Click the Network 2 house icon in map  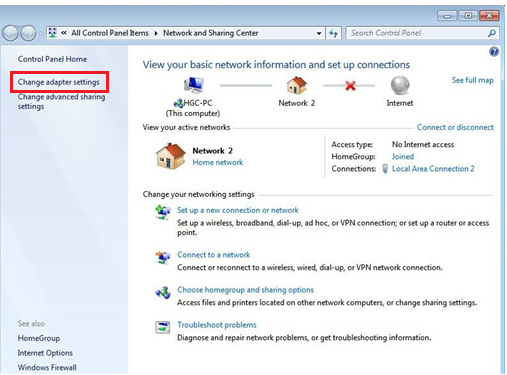pyautogui.click(x=296, y=85)
